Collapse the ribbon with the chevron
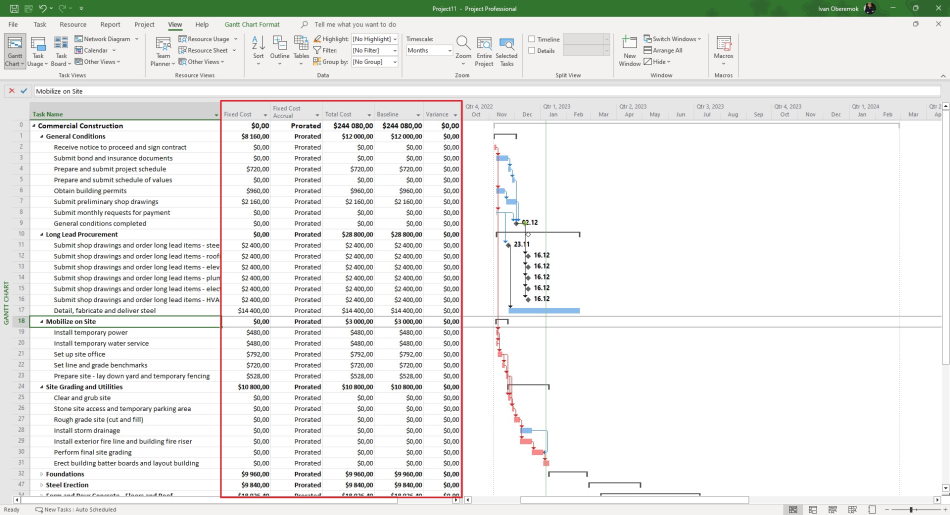 pyautogui.click(x=943, y=76)
